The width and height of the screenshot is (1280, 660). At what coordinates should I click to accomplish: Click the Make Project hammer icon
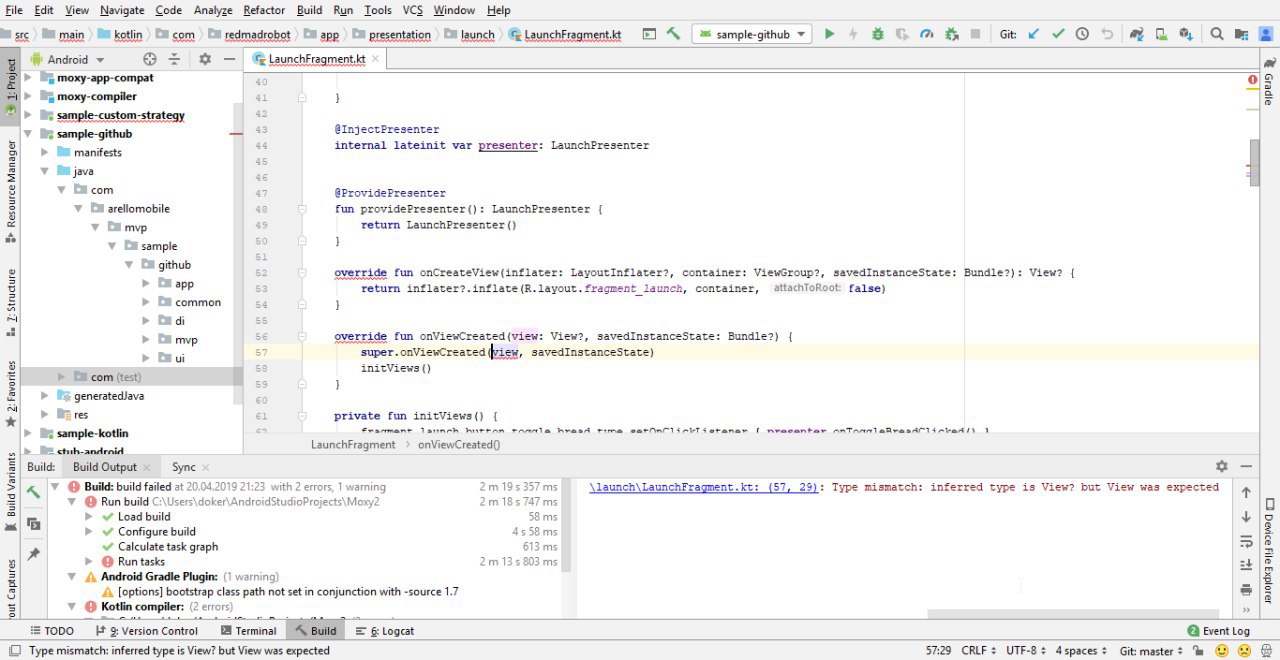tap(673, 34)
